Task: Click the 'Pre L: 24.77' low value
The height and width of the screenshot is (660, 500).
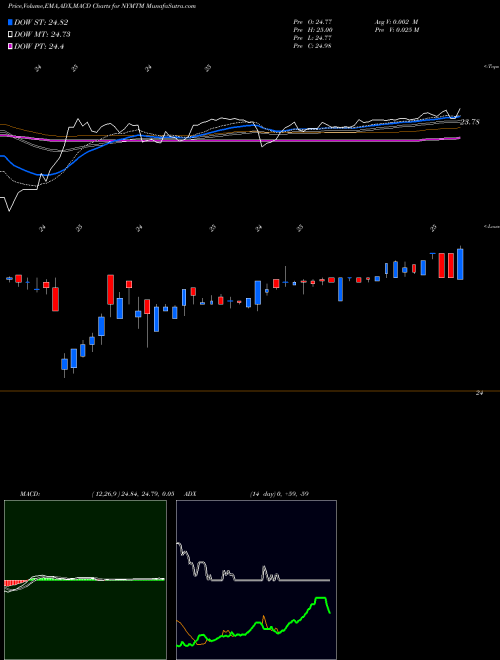Action: pos(313,38)
